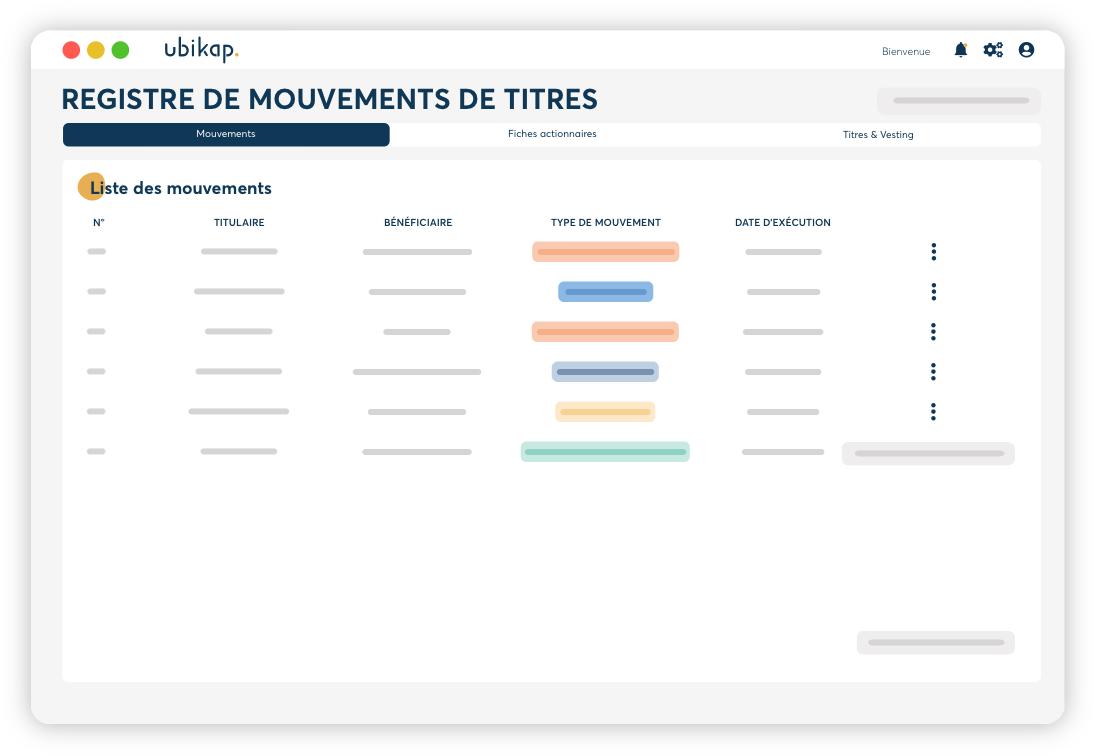
Task: Open the settings gear icon
Action: 993,49
